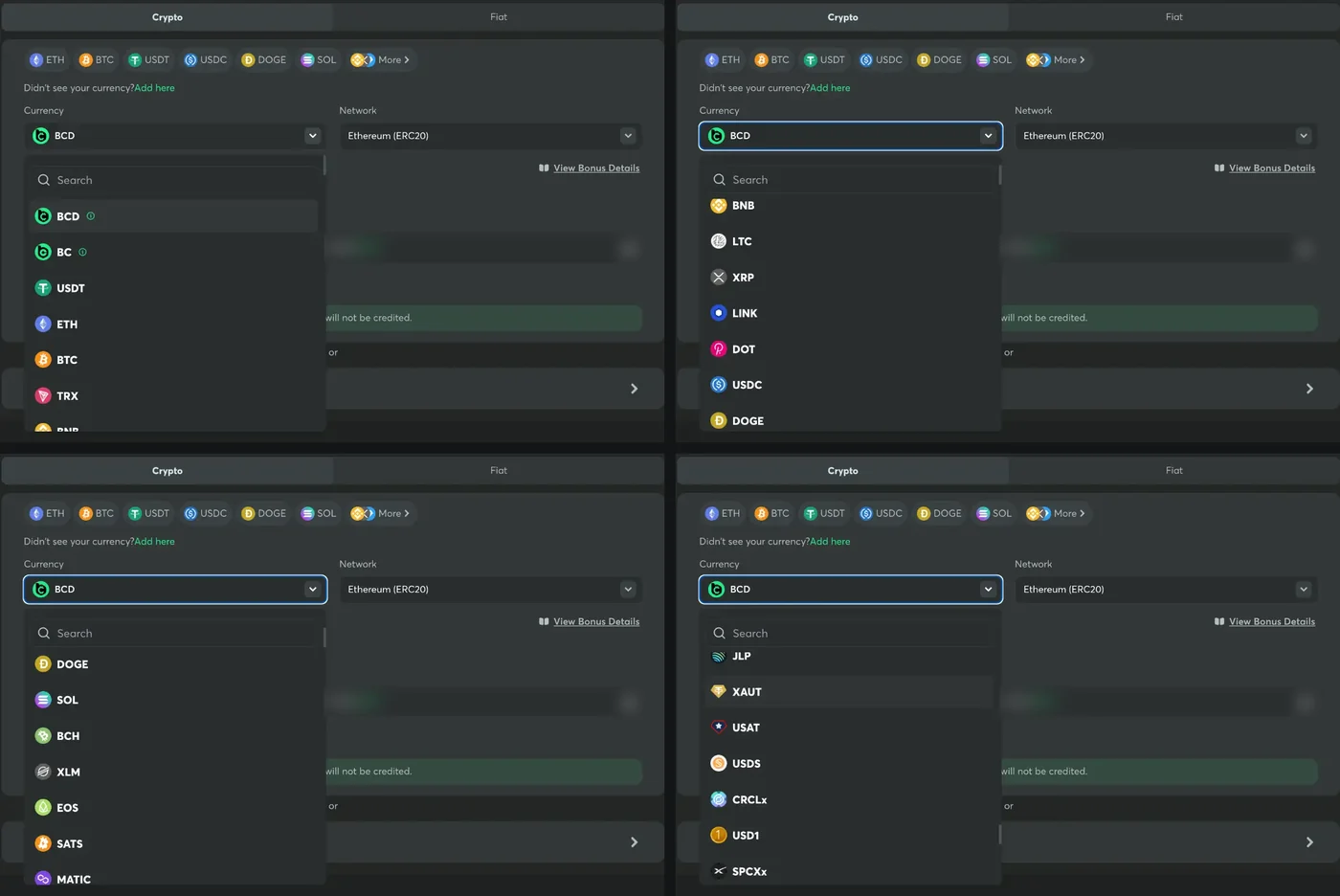The height and width of the screenshot is (896, 1340).
Task: Click the BCH coin icon in the list
Action: tap(43, 735)
